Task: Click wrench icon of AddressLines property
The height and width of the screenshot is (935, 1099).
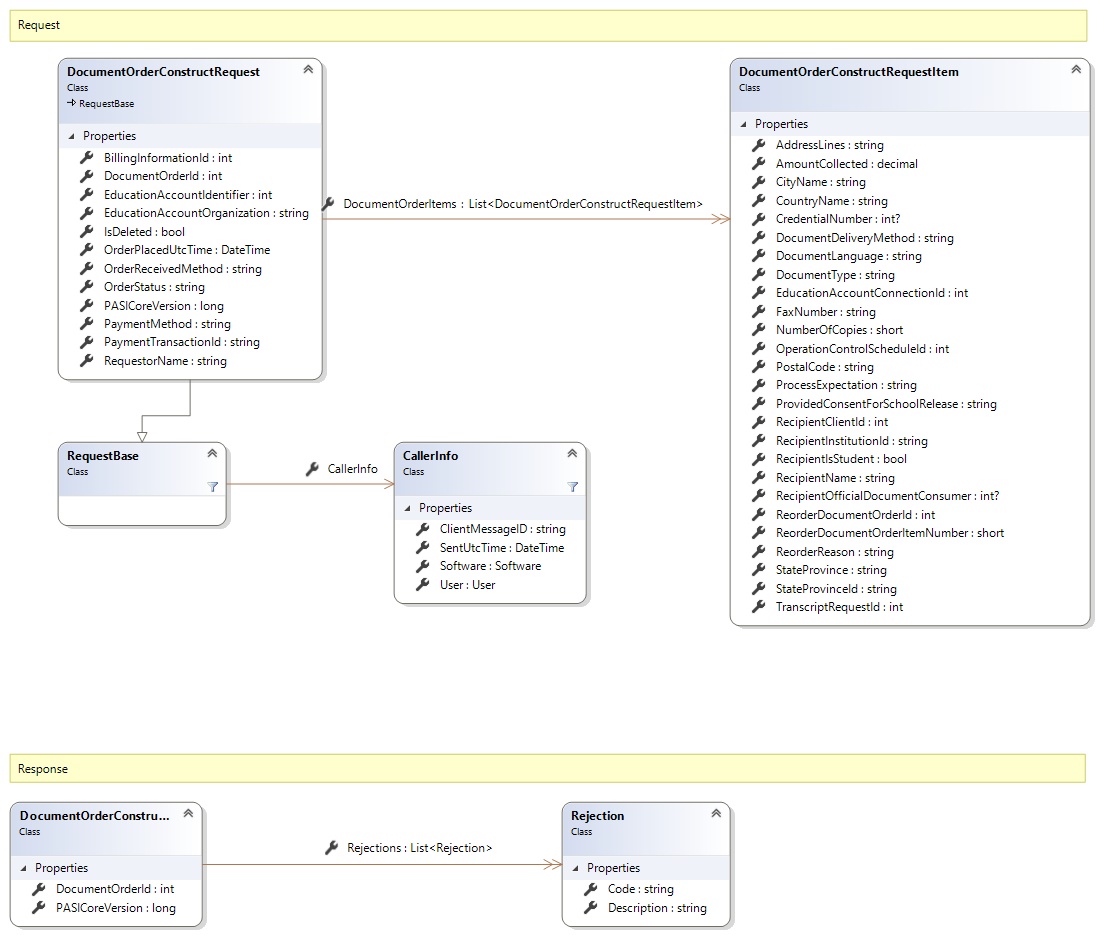Action: [x=759, y=145]
